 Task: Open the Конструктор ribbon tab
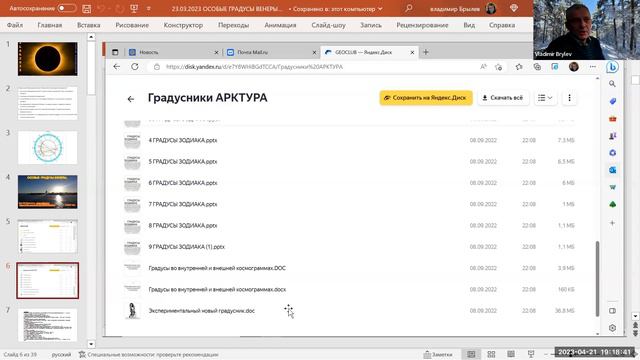(x=183, y=25)
